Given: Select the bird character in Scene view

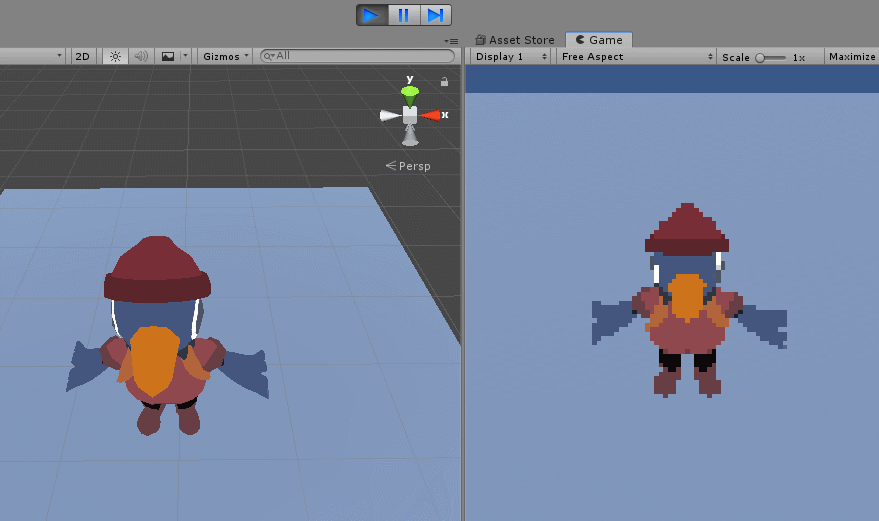Looking at the screenshot, I should pyautogui.click(x=166, y=336).
